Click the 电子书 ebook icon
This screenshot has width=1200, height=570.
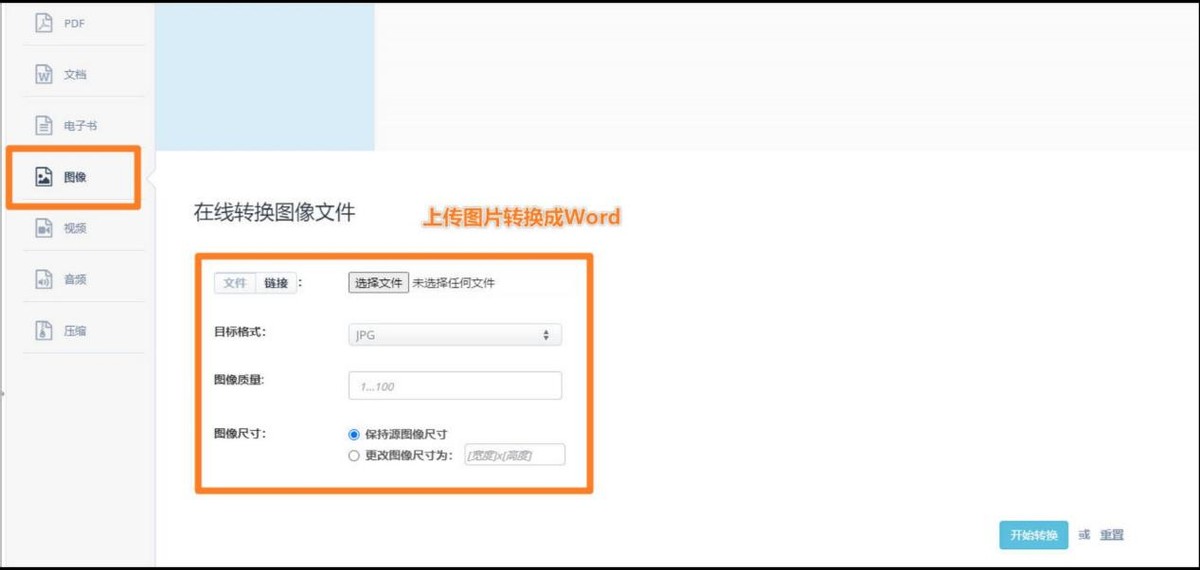pyautogui.click(x=44, y=126)
